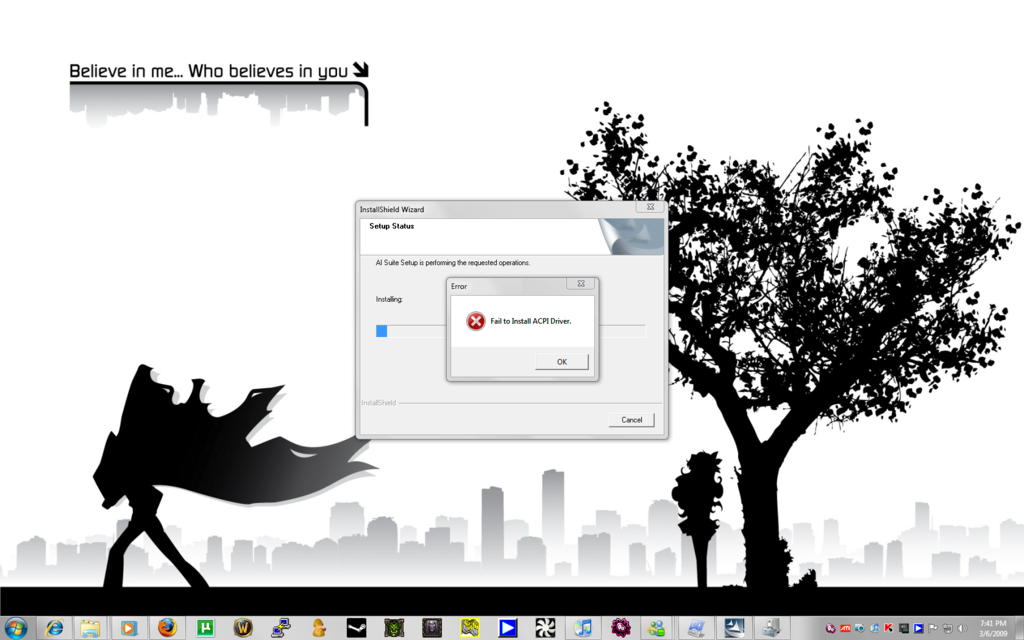
Task: Launch Mozilla Firefox from the taskbar
Action: coord(167,628)
